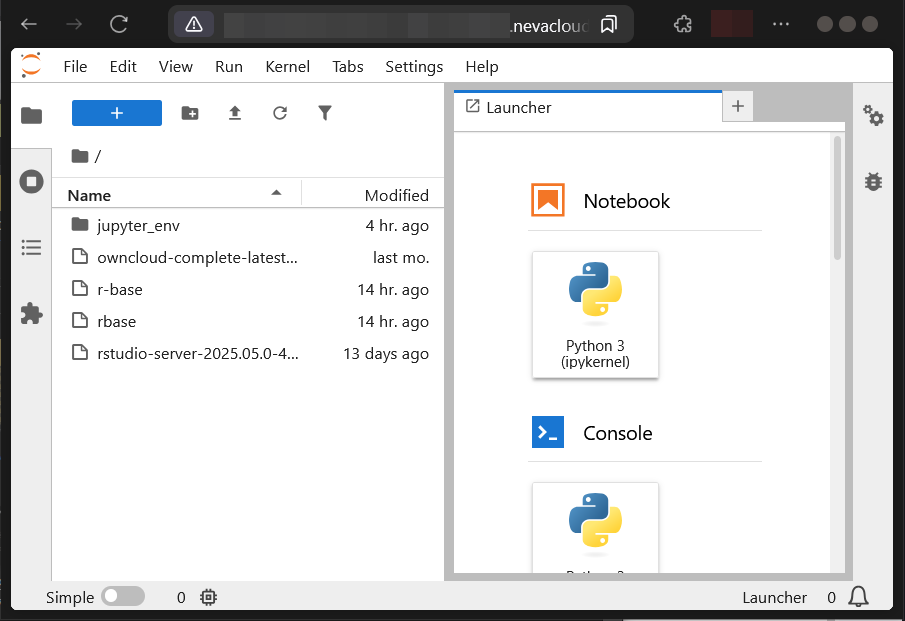905x621 pixels.
Task: Click '13 days ago' modified text
Action: [386, 354]
